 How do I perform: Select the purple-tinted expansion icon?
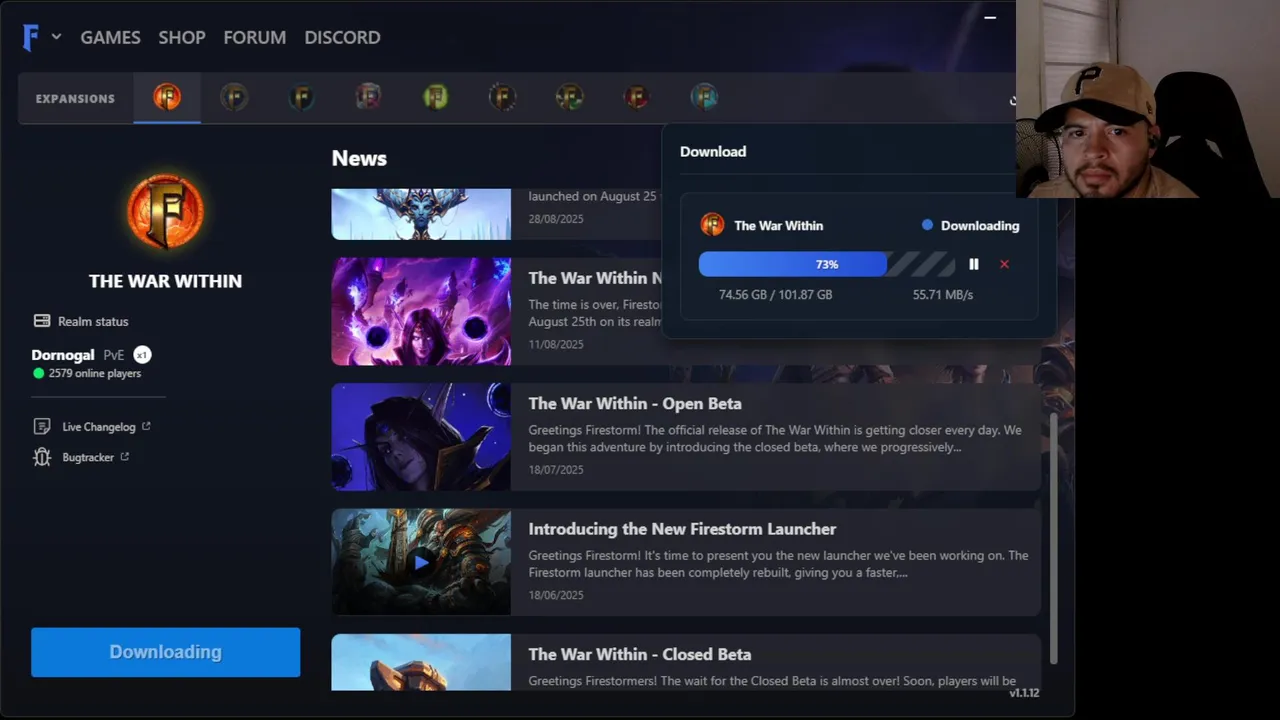(x=368, y=97)
